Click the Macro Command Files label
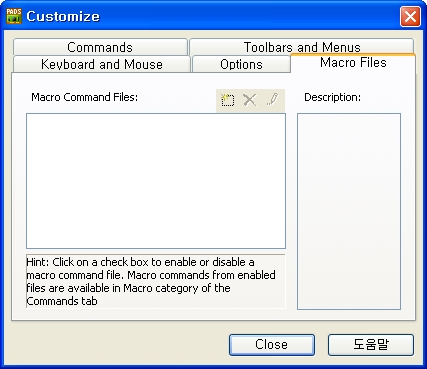This screenshot has width=427, height=369. click(84, 97)
